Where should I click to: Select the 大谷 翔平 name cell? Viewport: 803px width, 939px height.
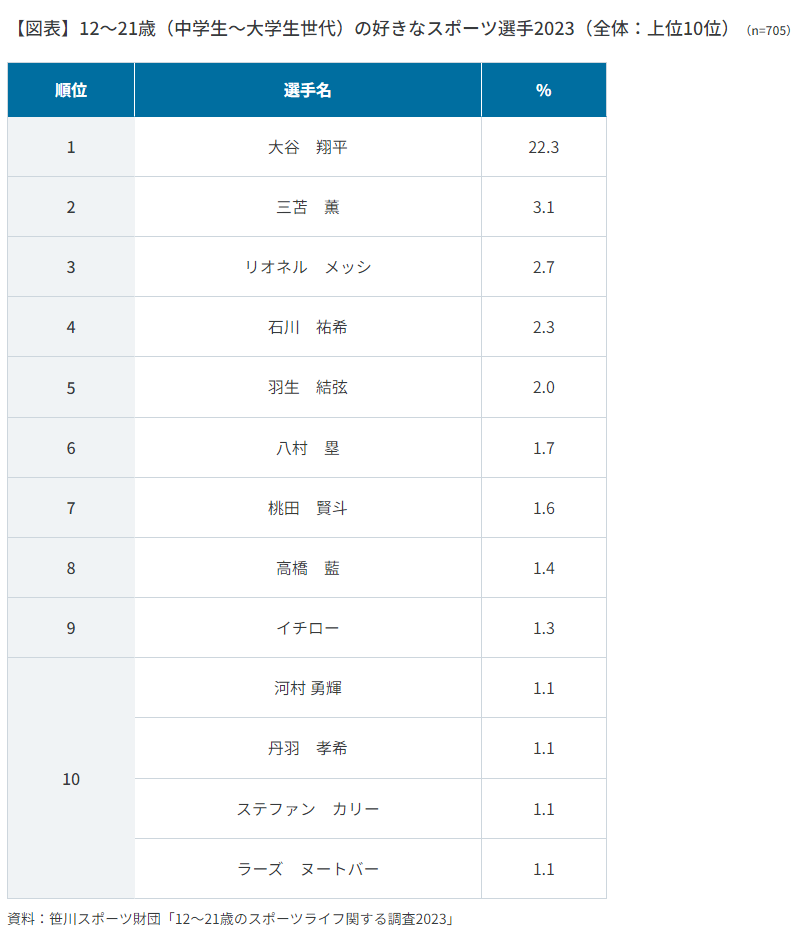pyautogui.click(x=308, y=147)
